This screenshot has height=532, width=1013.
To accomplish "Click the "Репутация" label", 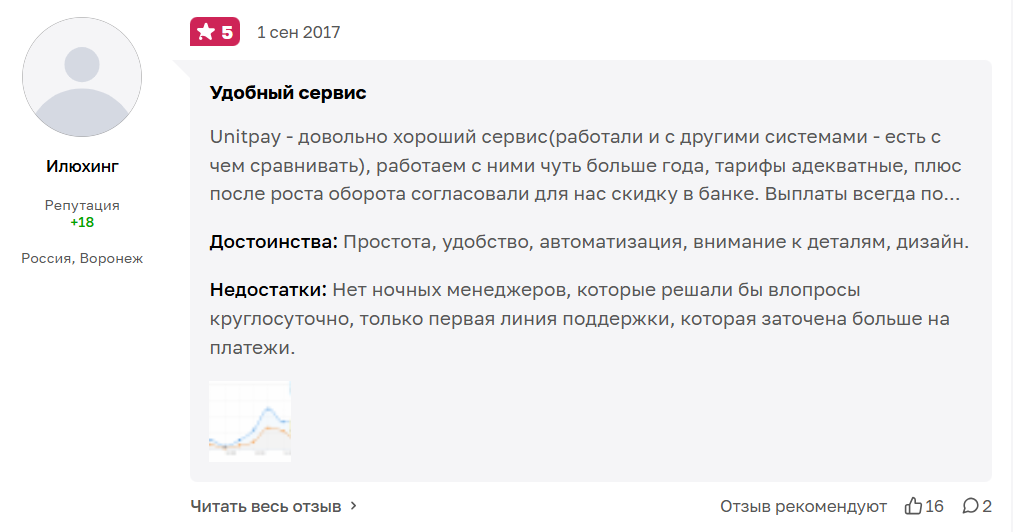I will click(x=82, y=205).
